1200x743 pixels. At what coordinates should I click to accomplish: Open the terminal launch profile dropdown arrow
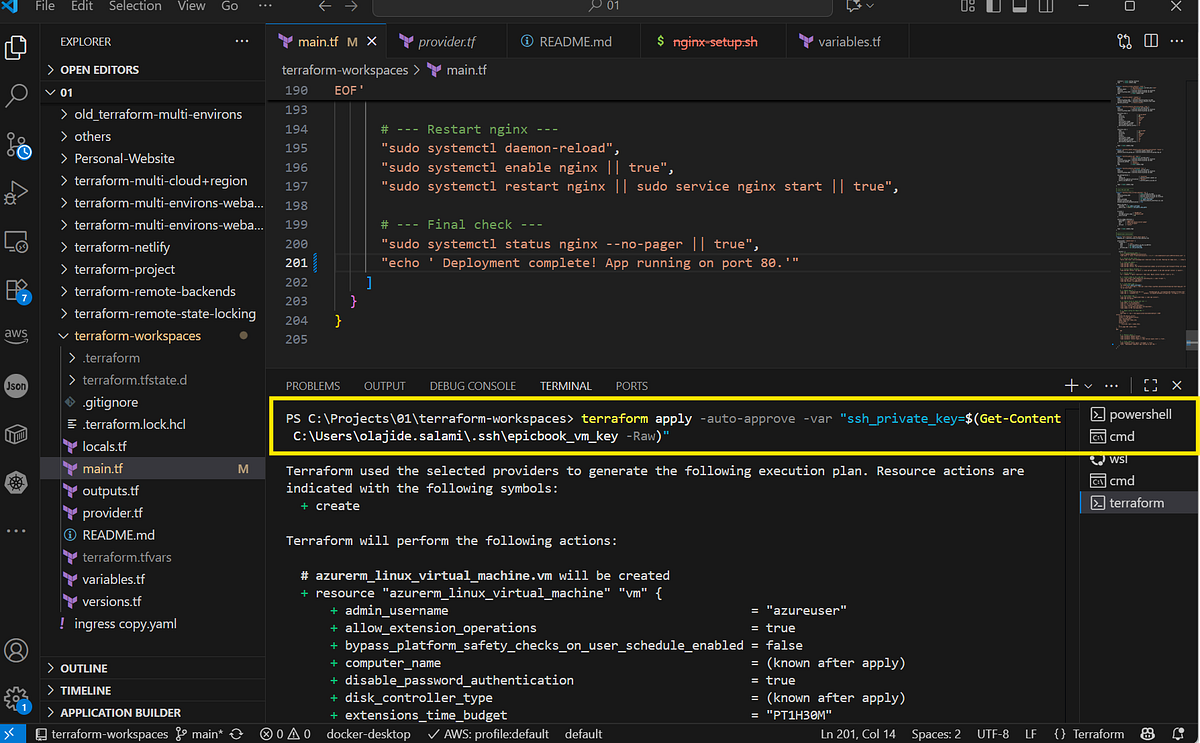click(1089, 385)
